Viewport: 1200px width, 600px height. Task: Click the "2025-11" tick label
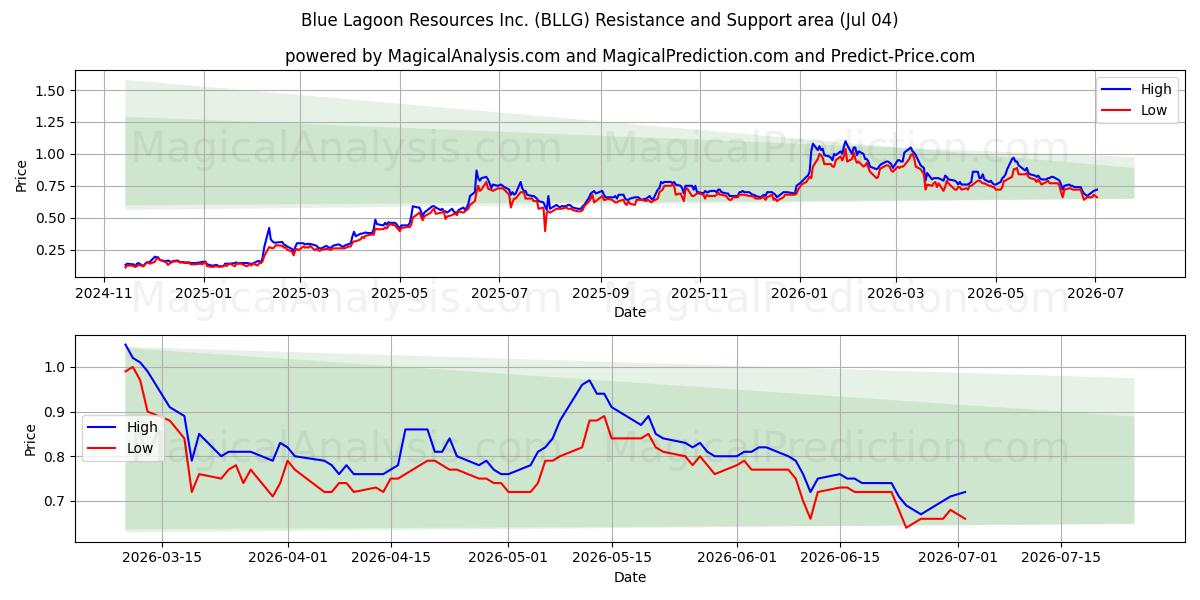700,293
